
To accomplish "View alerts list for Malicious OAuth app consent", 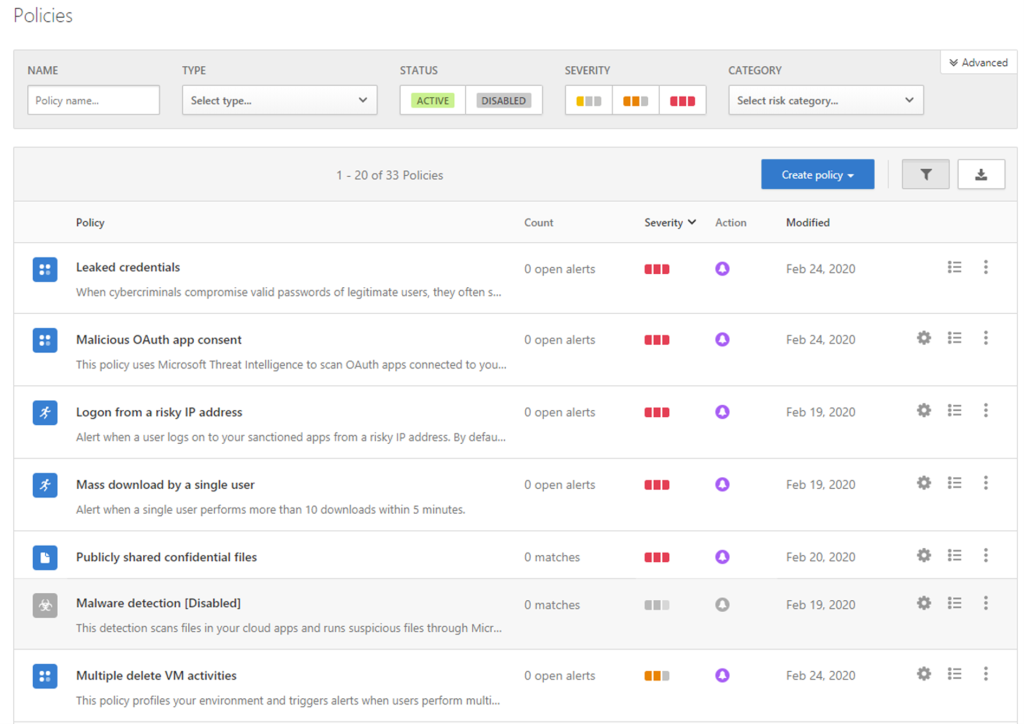I will coord(955,338).
